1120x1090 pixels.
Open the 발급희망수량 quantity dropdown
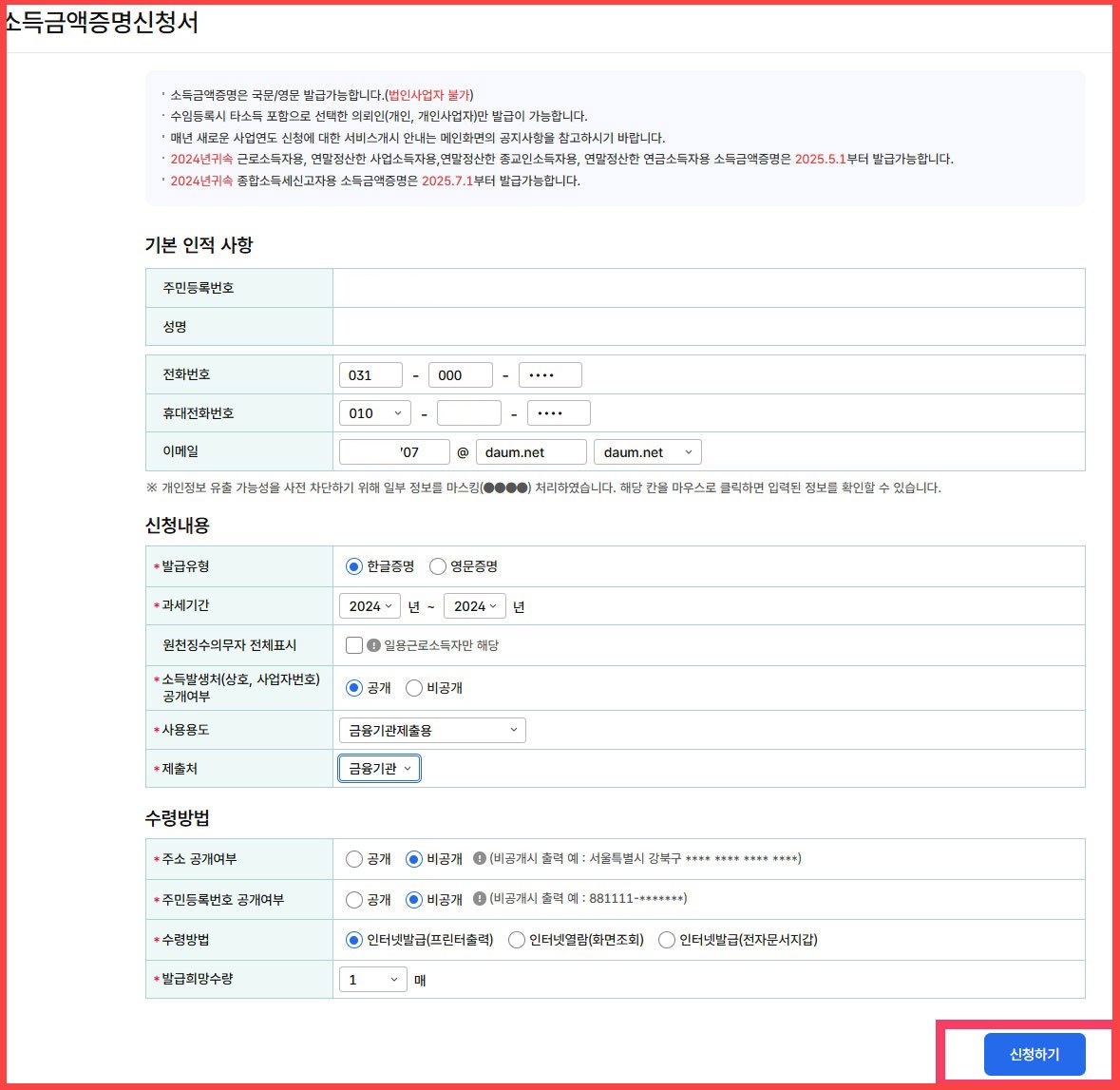click(x=372, y=979)
